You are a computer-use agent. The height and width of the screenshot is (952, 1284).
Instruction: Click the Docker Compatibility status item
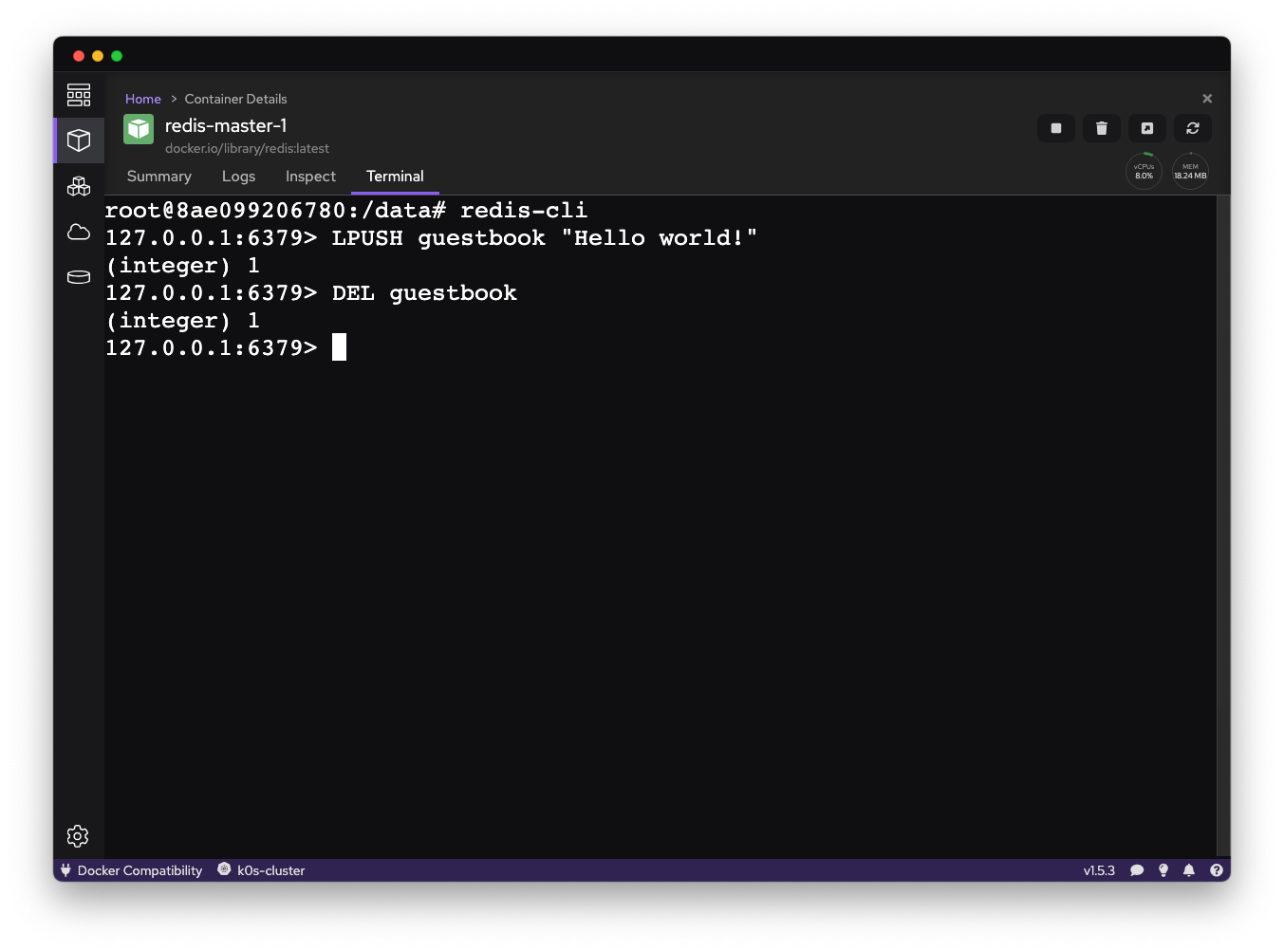(131, 870)
